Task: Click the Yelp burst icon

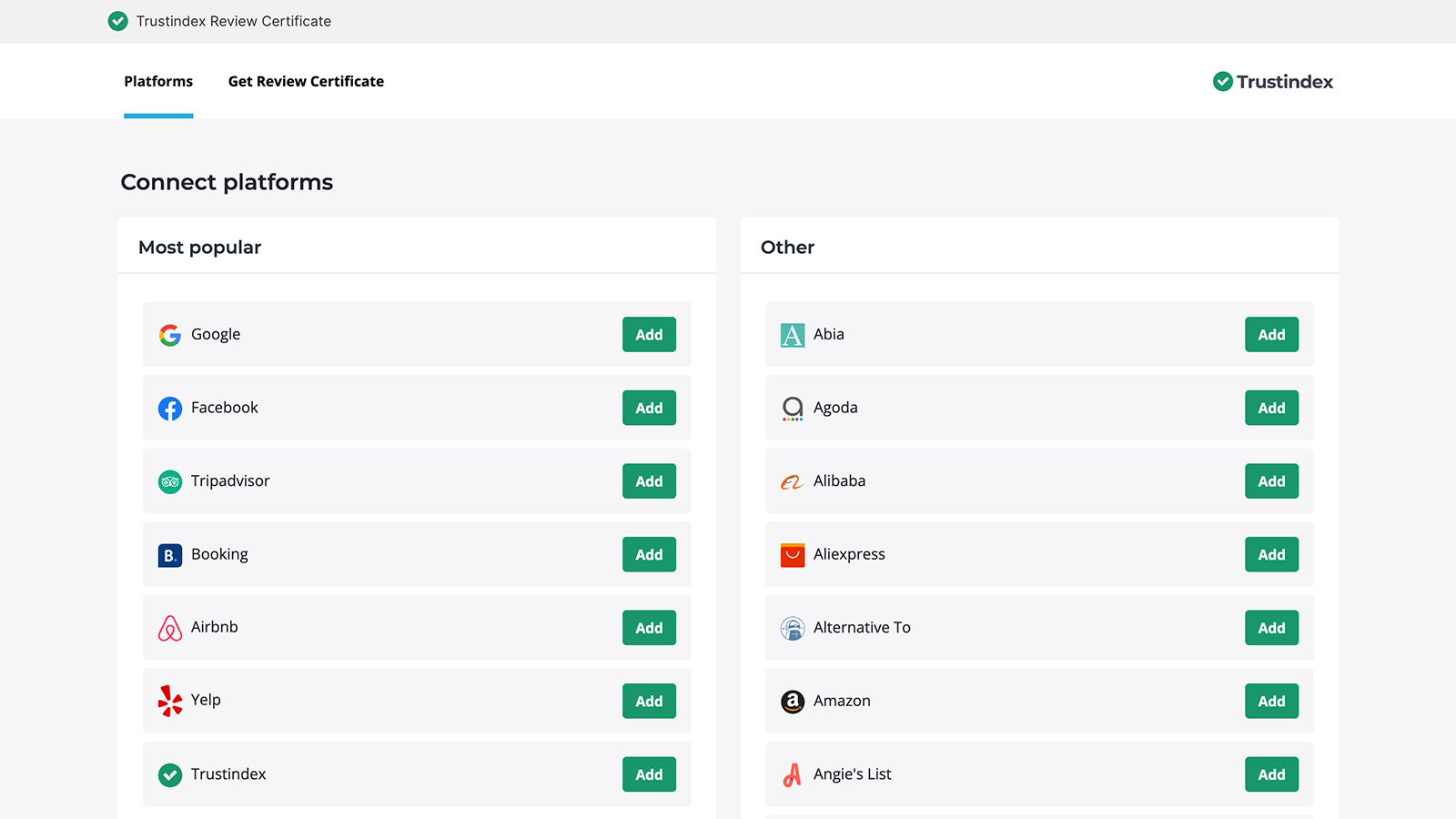Action: click(170, 701)
